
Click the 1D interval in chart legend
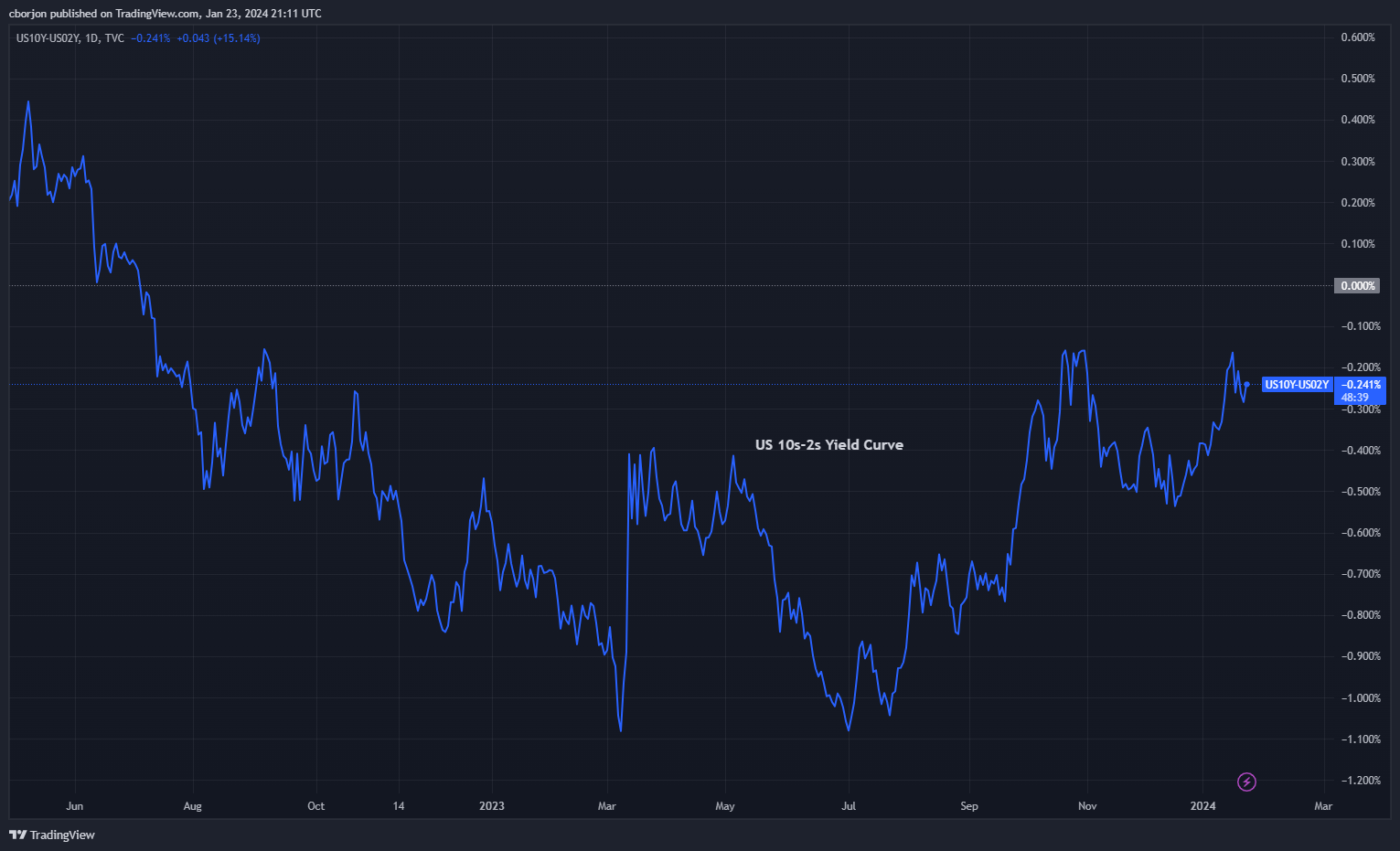(x=91, y=38)
